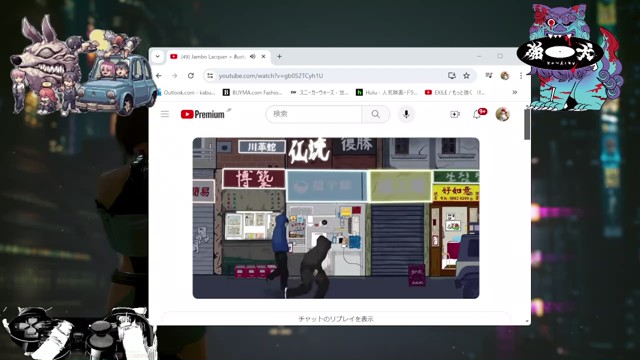Reload the page
The width and height of the screenshot is (640, 360).
(x=191, y=76)
